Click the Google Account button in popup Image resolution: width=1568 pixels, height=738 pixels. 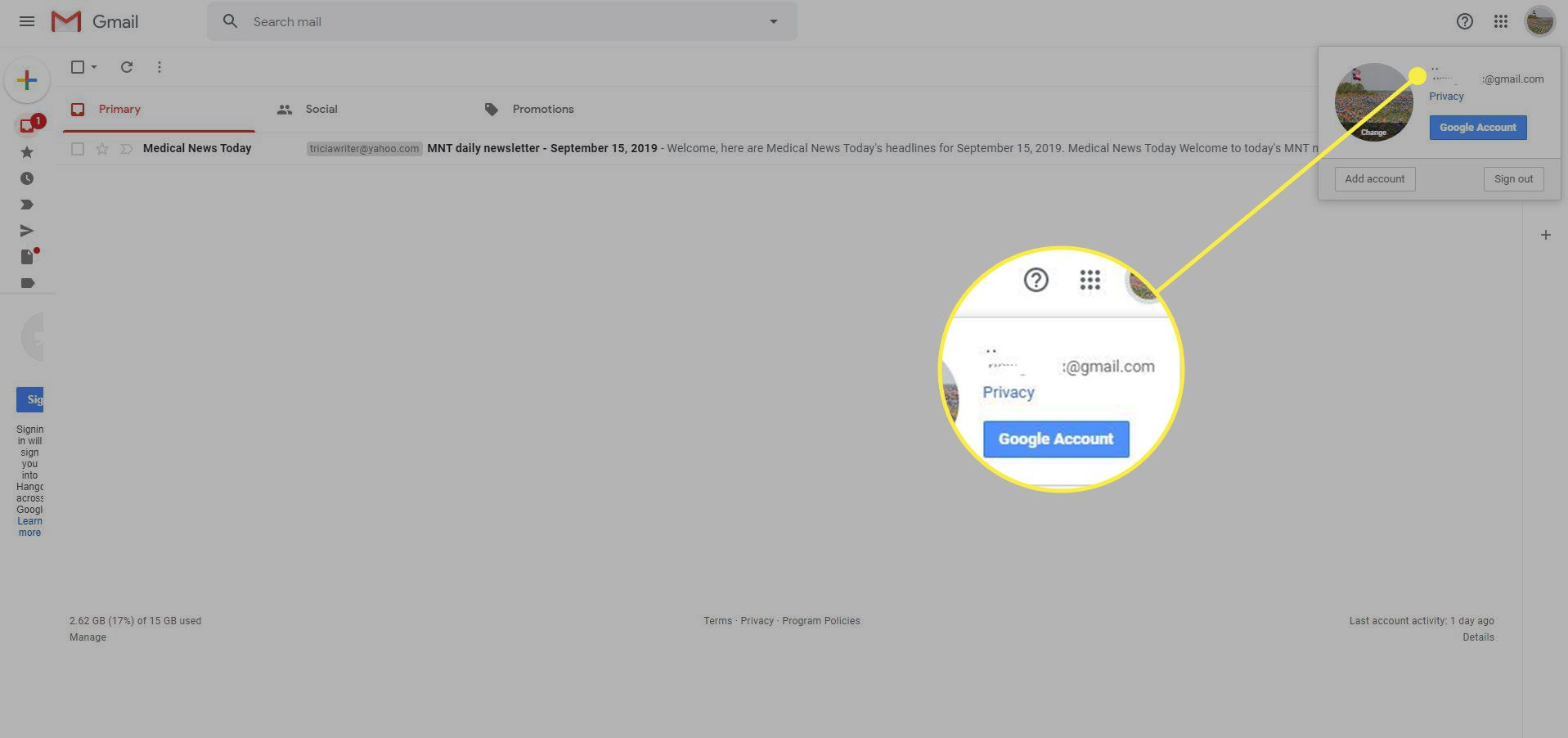pyautogui.click(x=1477, y=128)
